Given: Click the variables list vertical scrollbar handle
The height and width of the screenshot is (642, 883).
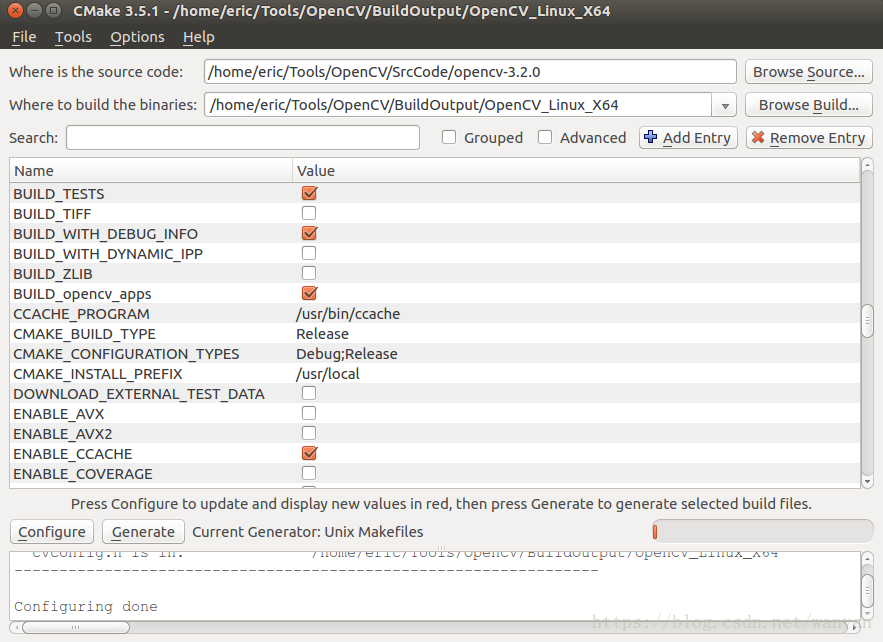Looking at the screenshot, I should point(867,320).
